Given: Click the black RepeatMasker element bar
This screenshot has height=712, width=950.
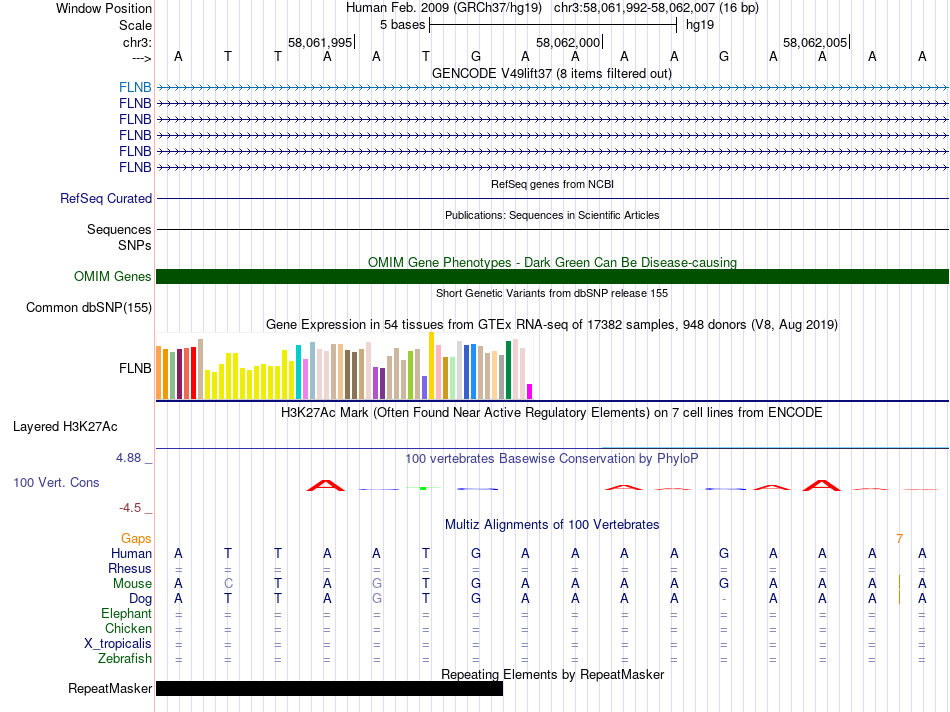Looking at the screenshot, I should coord(330,688).
